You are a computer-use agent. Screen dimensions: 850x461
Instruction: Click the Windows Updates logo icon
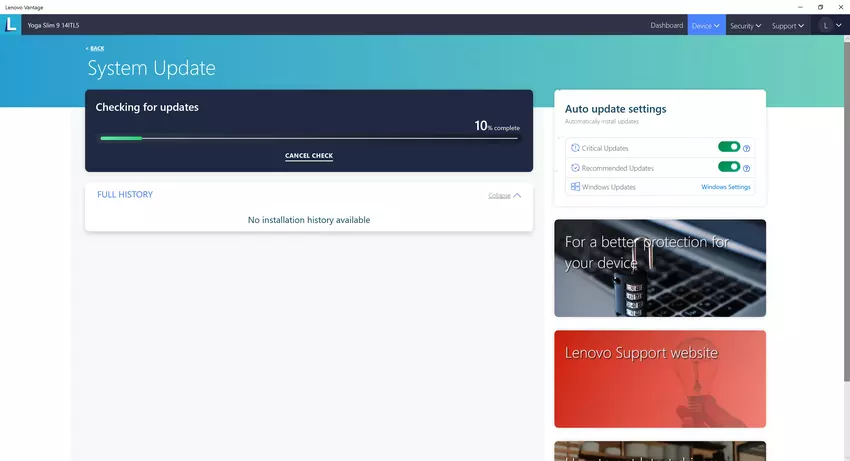[575, 187]
